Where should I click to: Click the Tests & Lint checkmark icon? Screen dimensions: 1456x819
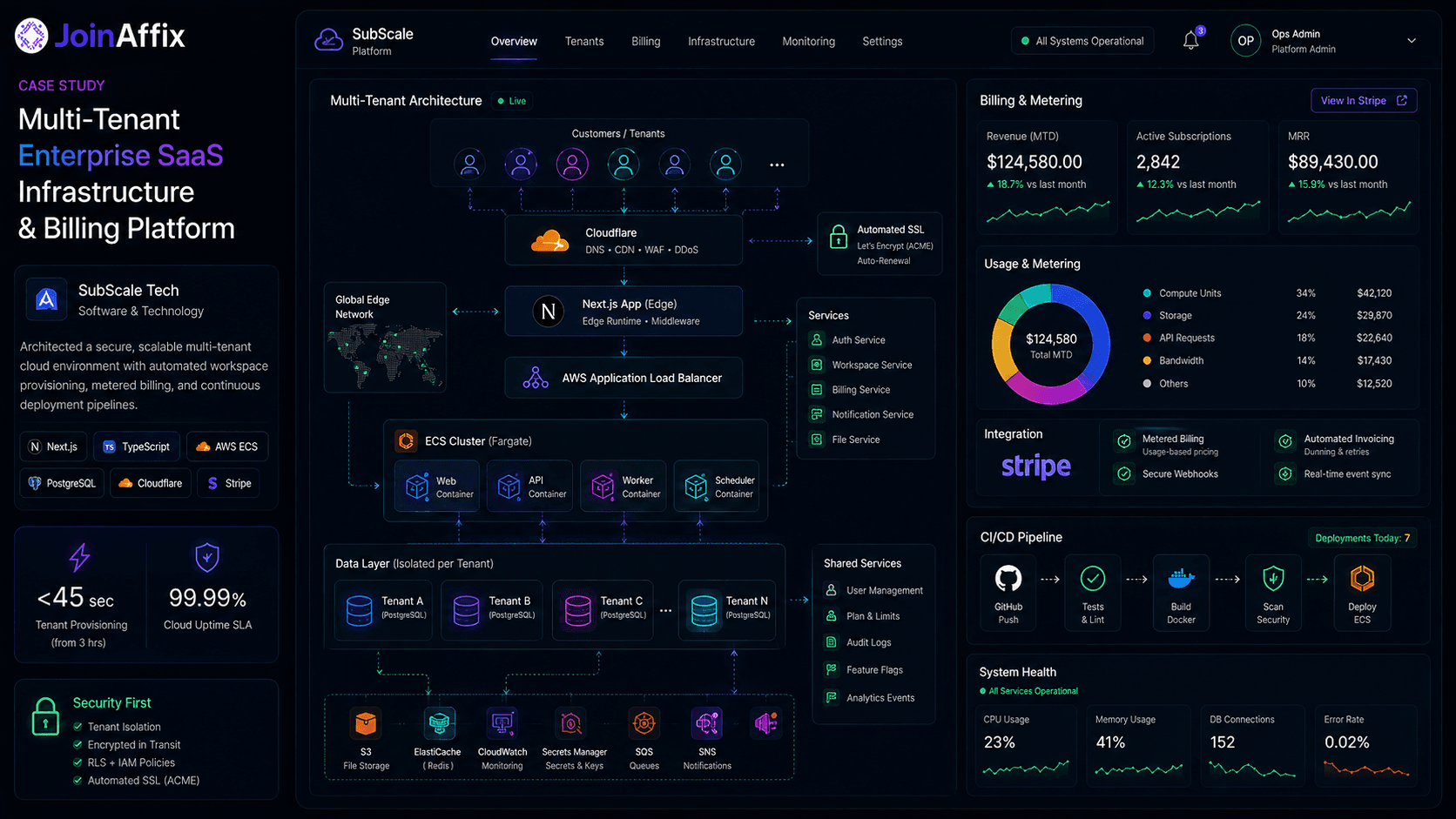tap(1093, 578)
